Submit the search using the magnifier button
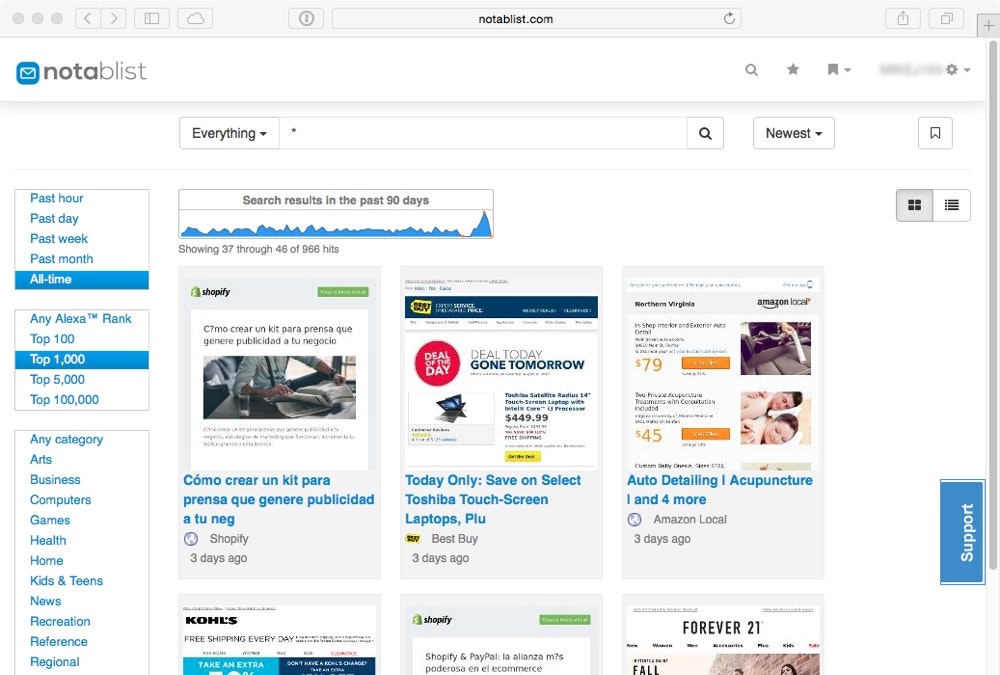 (x=705, y=132)
